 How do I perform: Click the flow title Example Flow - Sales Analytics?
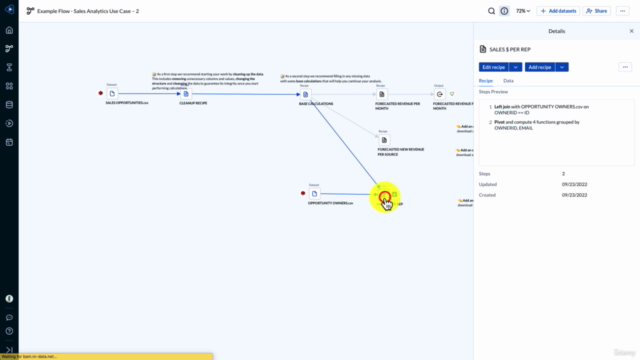(88, 11)
